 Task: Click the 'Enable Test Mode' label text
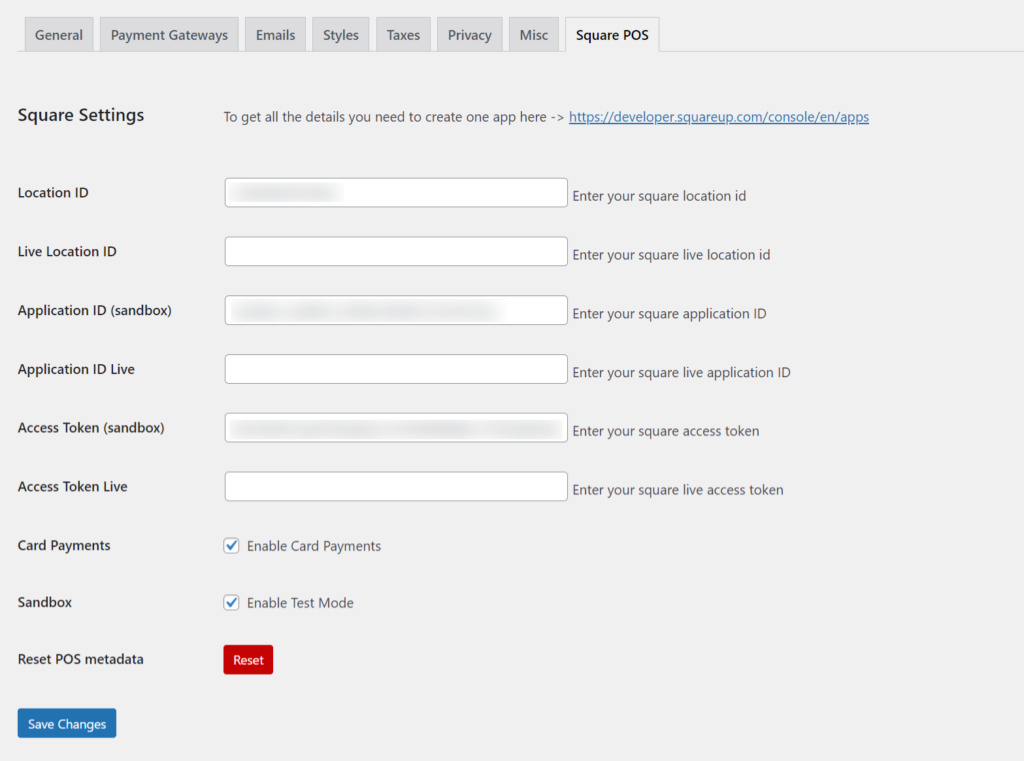300,603
